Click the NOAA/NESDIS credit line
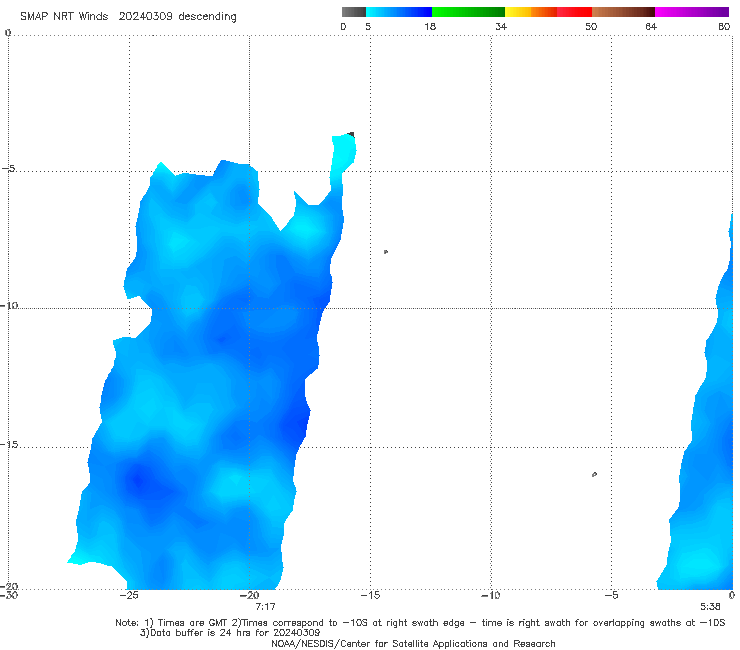This screenshot has height=650, width=740. [413, 644]
